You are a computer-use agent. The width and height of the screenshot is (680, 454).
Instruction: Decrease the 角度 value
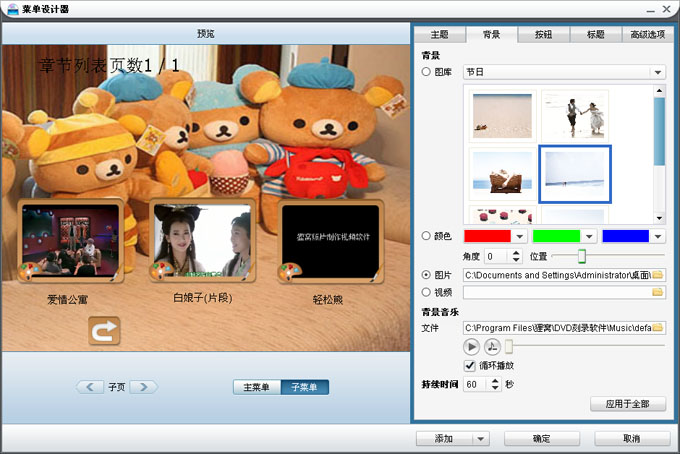pyautogui.click(x=516, y=260)
